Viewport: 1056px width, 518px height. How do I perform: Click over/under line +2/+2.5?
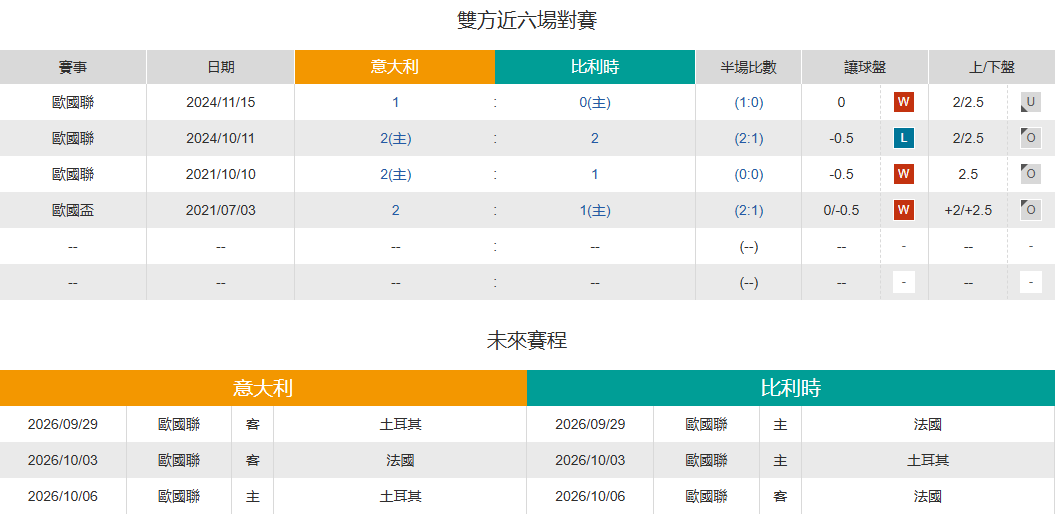(x=968, y=210)
